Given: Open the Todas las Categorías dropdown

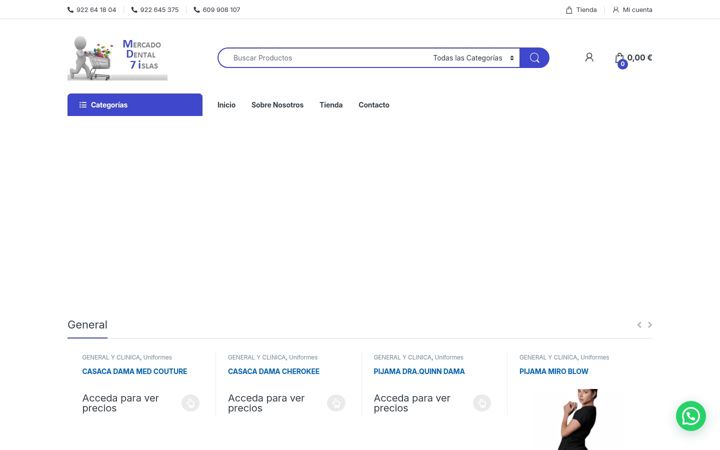Looking at the screenshot, I should click(x=473, y=58).
